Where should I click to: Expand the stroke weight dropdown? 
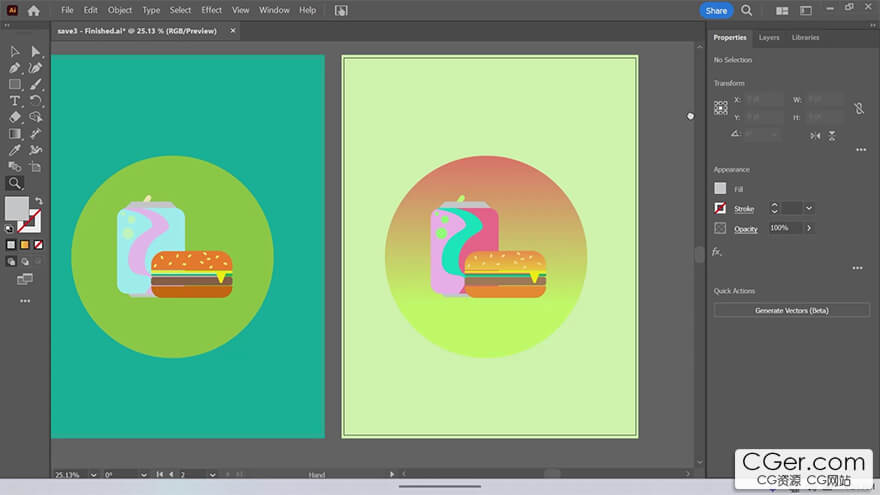(x=809, y=208)
